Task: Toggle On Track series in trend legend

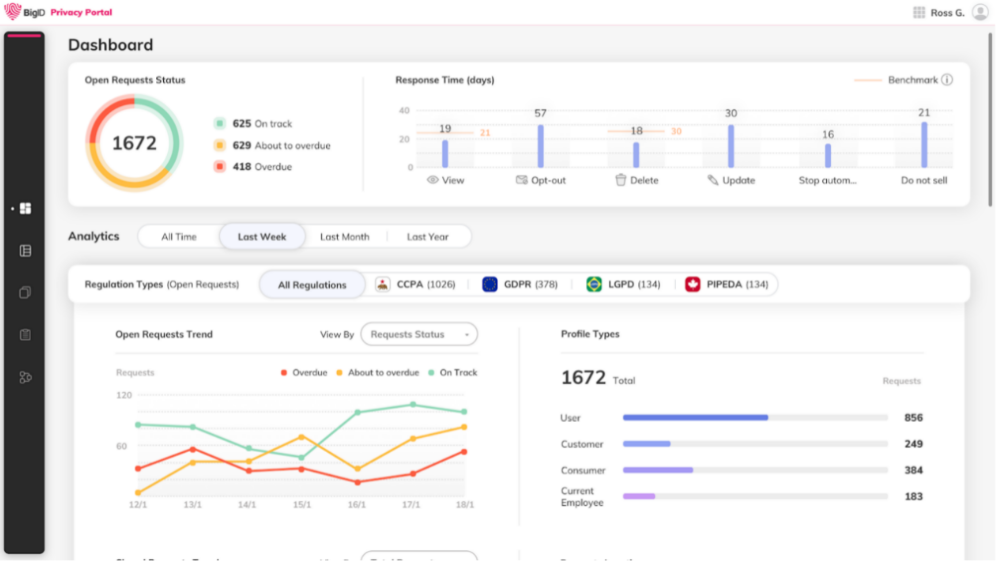Action: point(453,373)
